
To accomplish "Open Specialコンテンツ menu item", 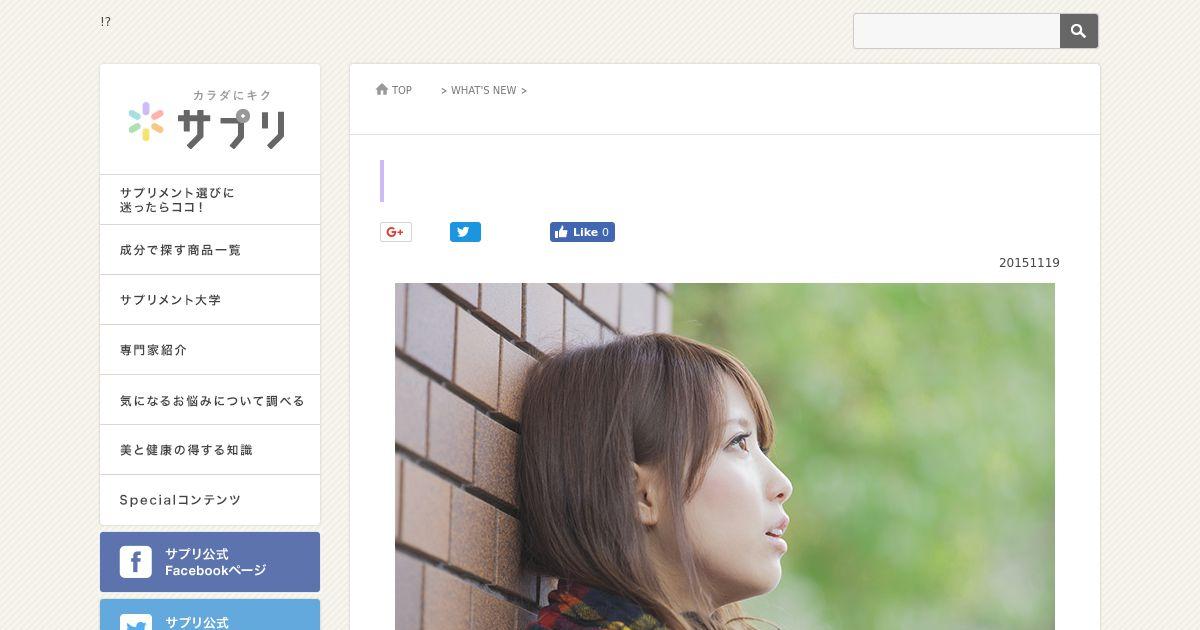I will click(210, 500).
